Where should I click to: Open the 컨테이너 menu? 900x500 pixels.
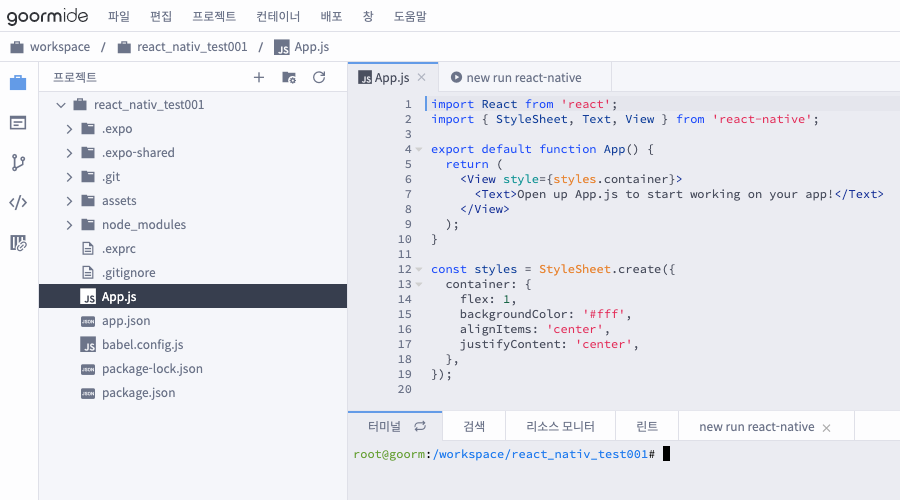pyautogui.click(x=278, y=17)
